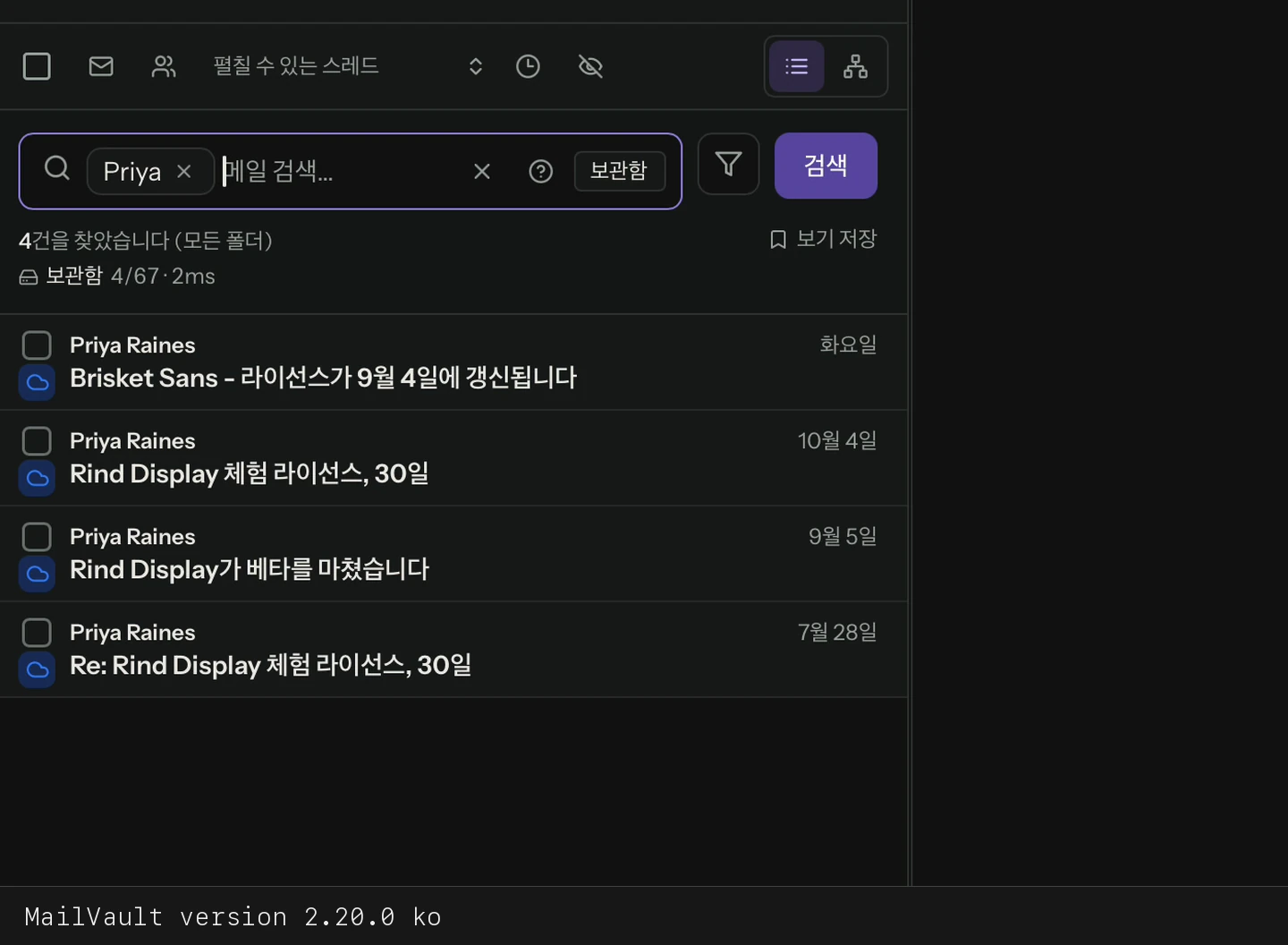Open the 펼칠 수 있는 스레드 dropdown
Viewport: 1288px width, 945px height.
coord(349,66)
